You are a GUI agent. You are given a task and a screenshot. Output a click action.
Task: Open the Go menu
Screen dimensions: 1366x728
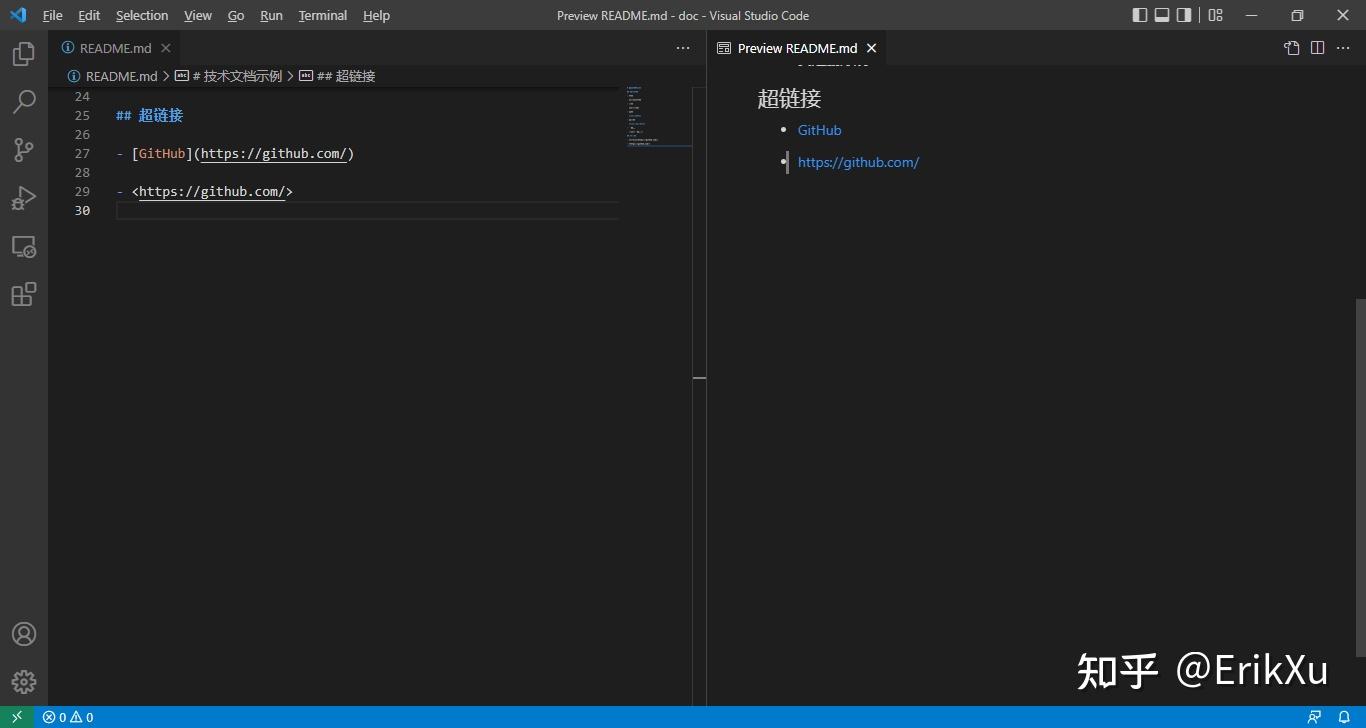pos(236,15)
